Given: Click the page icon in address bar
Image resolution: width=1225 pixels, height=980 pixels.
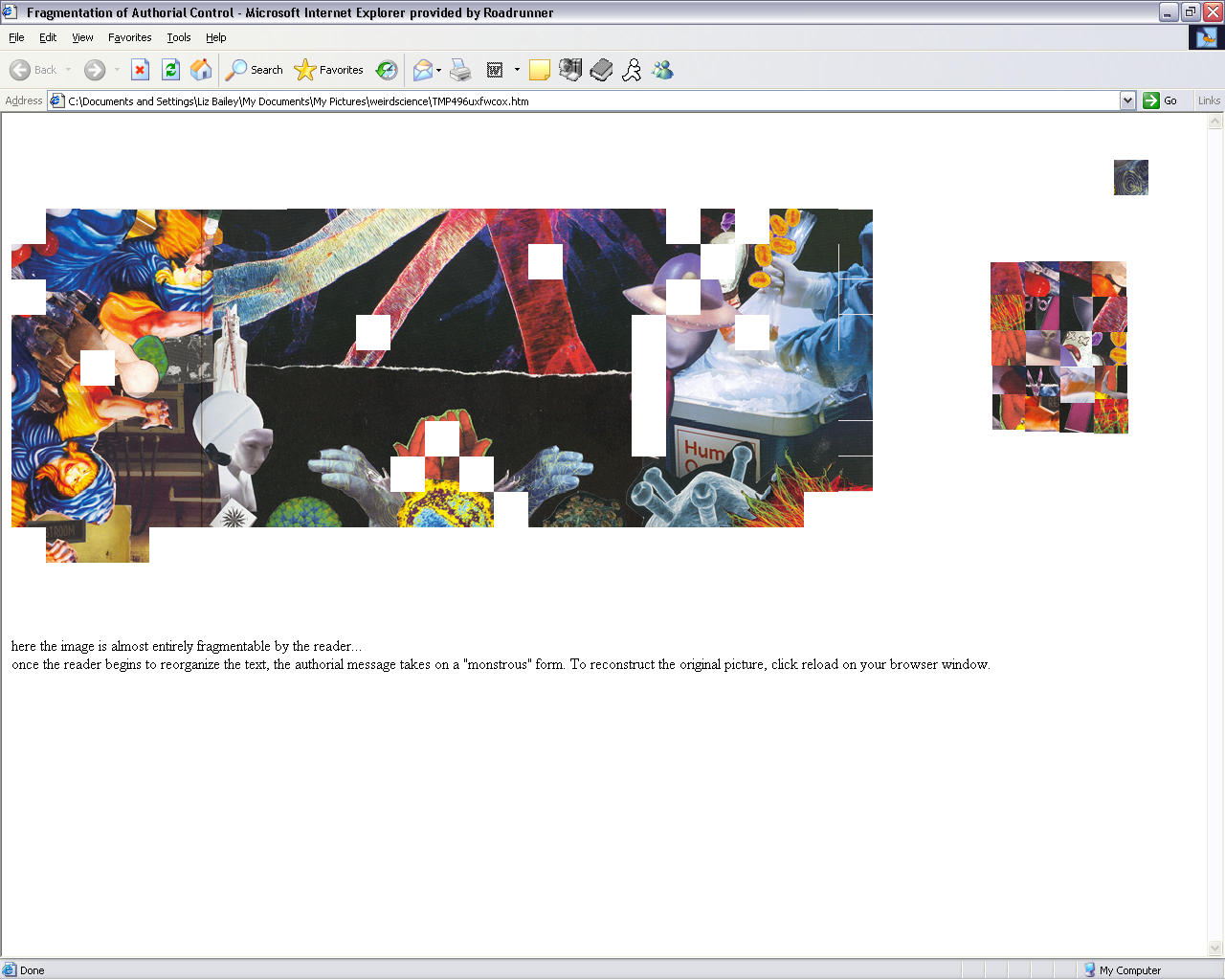Looking at the screenshot, I should click(56, 100).
